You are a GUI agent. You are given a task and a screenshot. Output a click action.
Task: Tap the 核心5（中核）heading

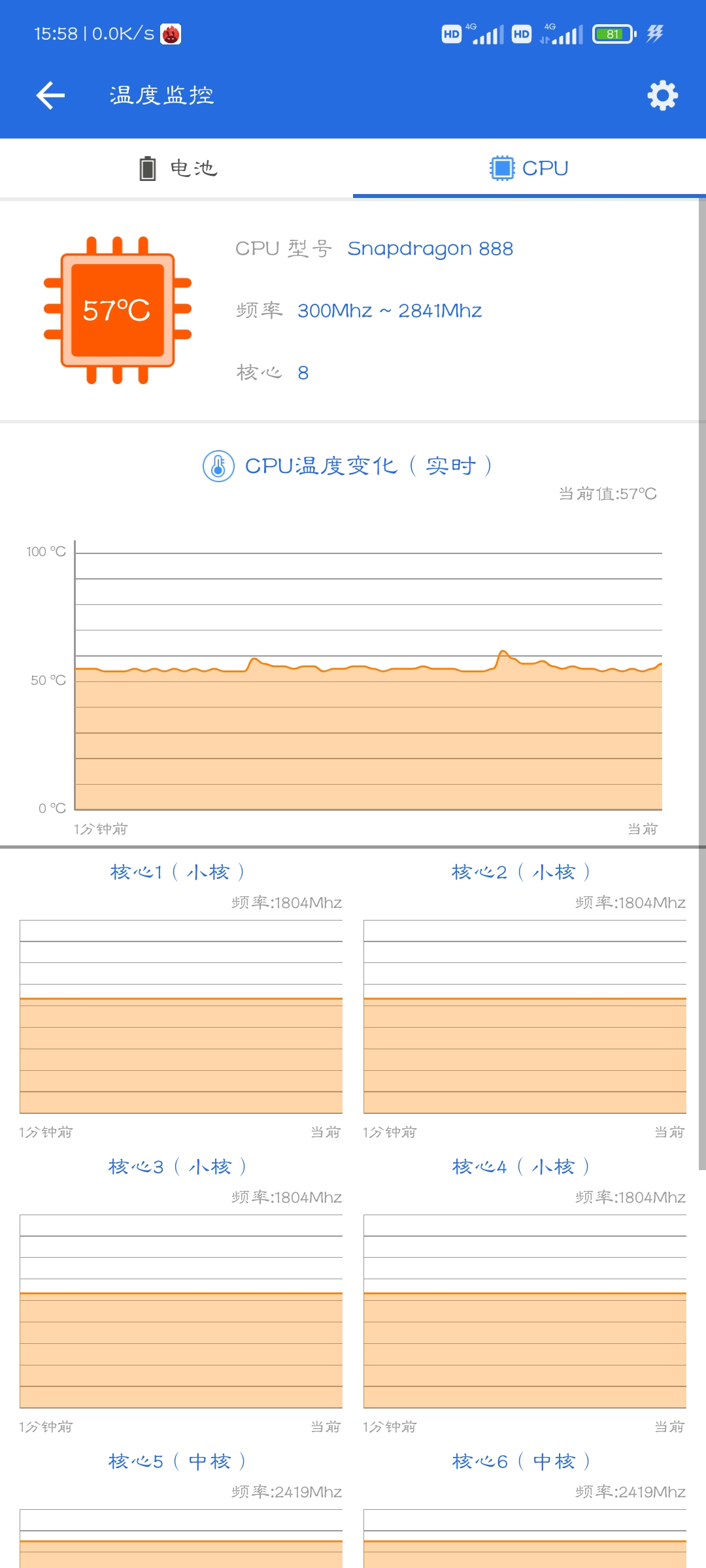[177, 1462]
